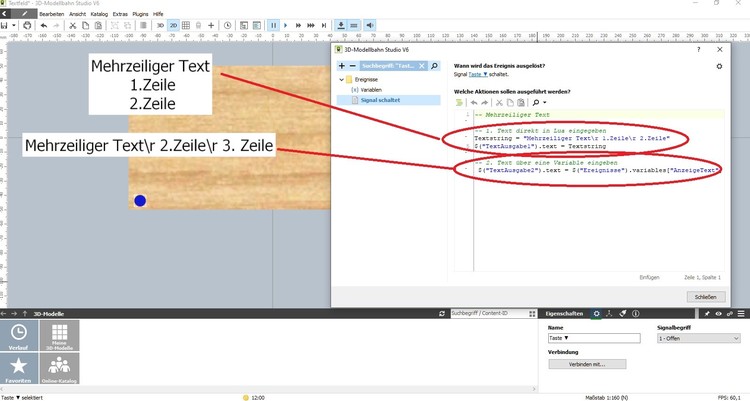750x401 pixels.
Task: Click the catalog grid view icon
Action: click(x=532, y=313)
